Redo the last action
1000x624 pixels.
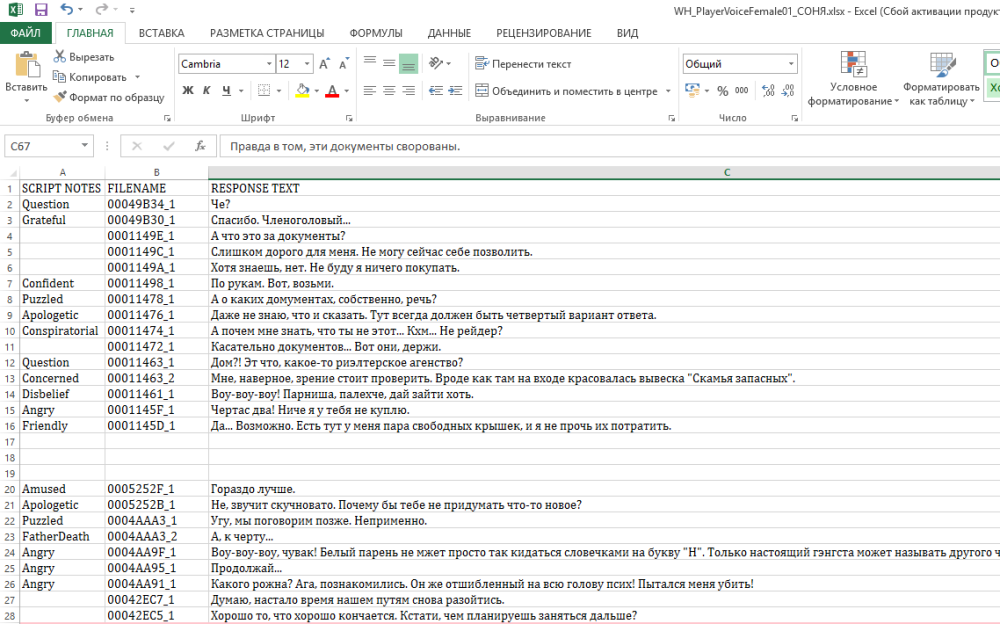[x=101, y=9]
